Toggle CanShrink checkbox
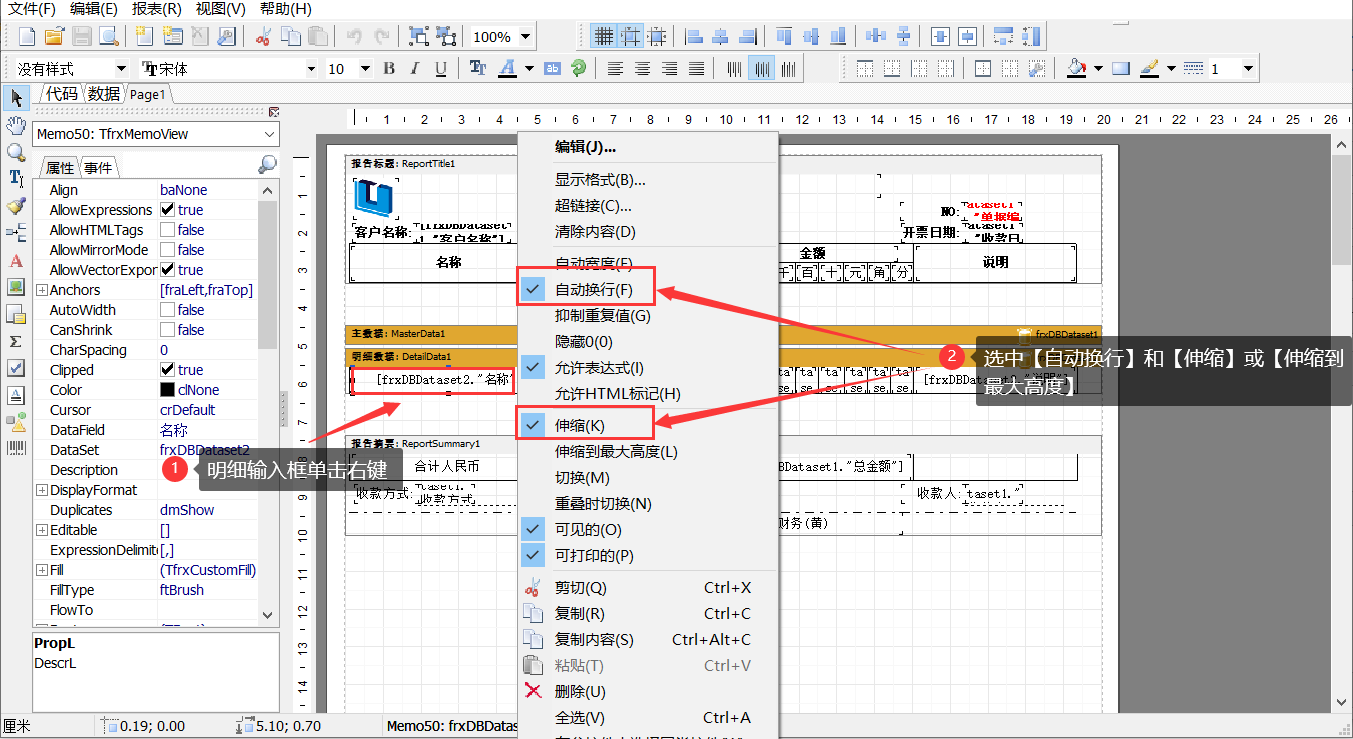The height and width of the screenshot is (739, 1353). 168,330
